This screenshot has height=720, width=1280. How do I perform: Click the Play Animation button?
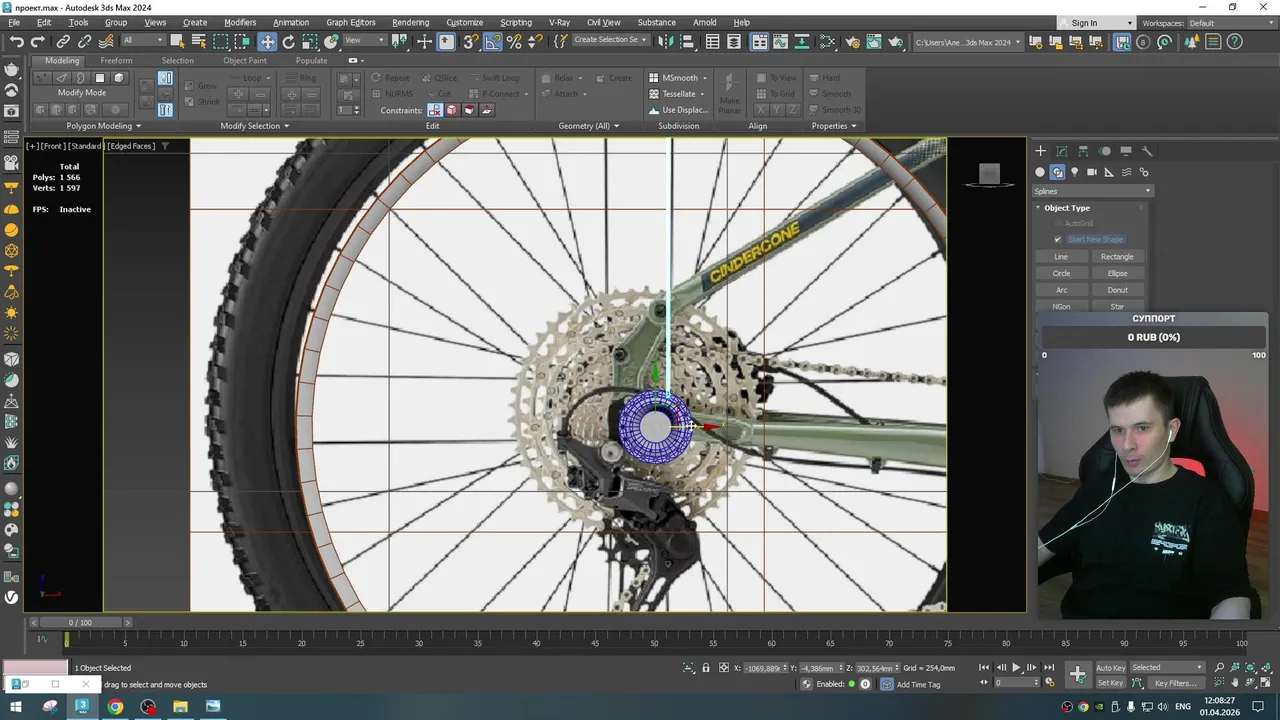pyautogui.click(x=1017, y=668)
